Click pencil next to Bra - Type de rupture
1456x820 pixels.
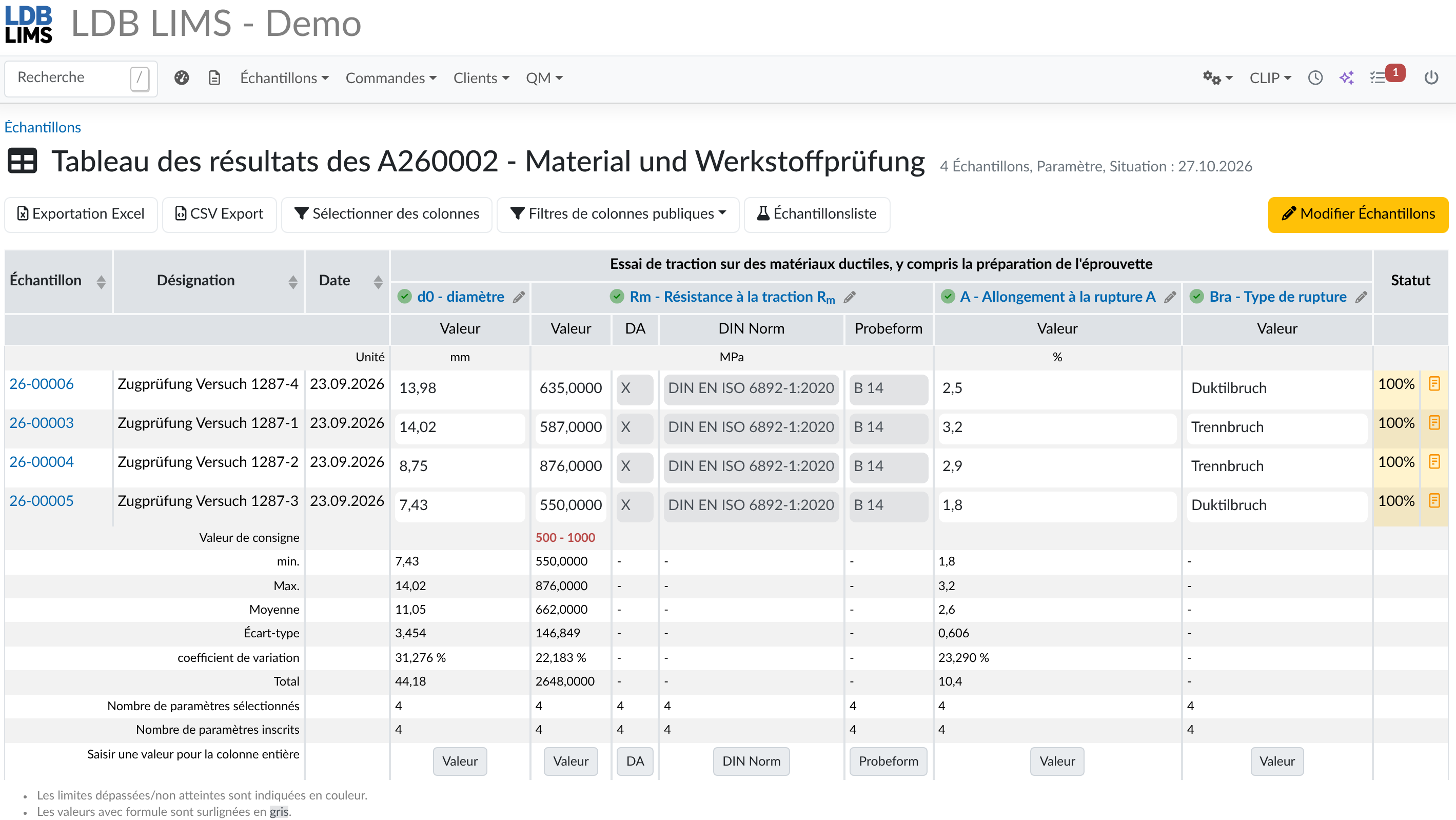1361,297
